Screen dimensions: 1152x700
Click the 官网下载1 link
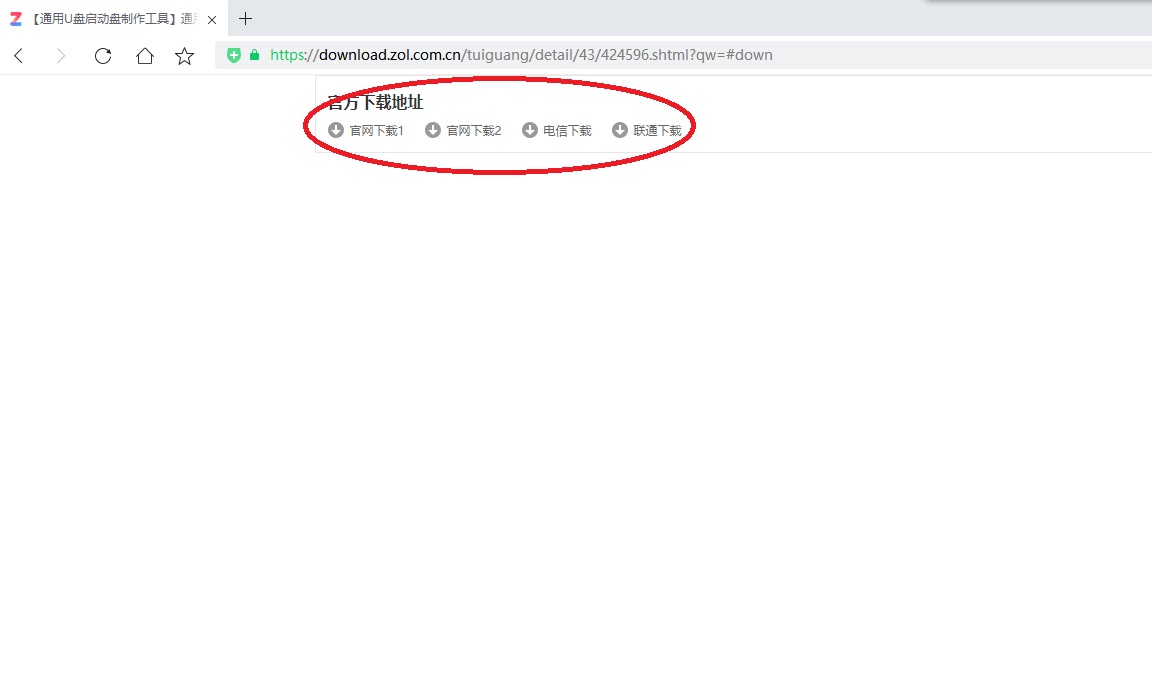tap(376, 131)
